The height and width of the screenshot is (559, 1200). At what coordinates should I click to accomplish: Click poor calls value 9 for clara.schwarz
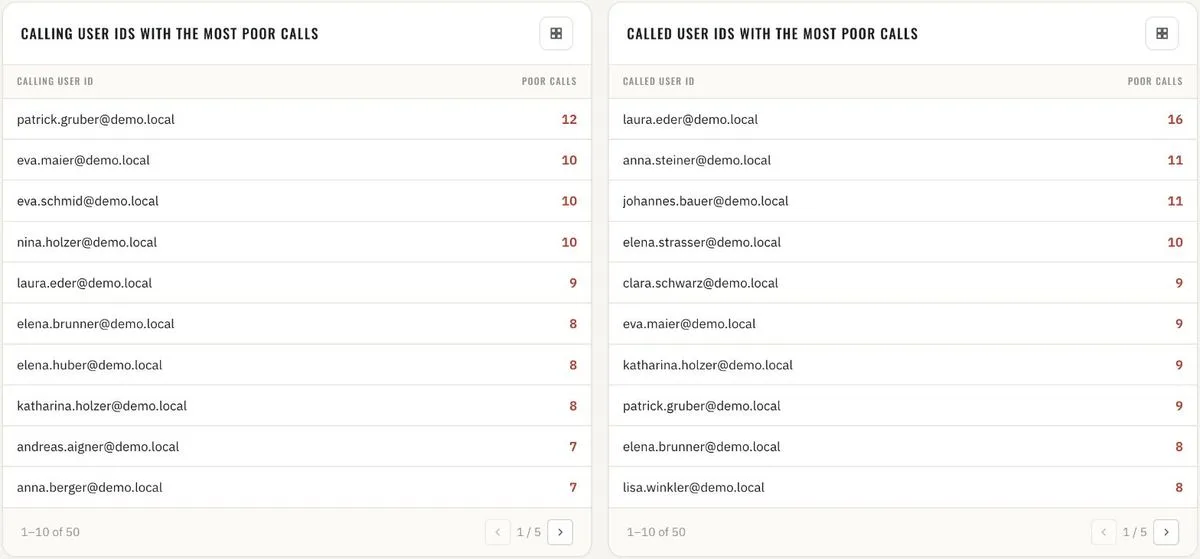[x=1179, y=283]
